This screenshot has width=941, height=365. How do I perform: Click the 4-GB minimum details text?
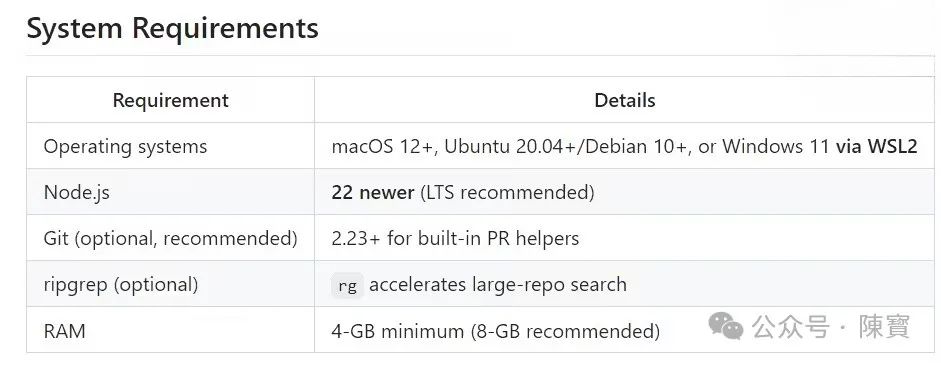(x=496, y=331)
